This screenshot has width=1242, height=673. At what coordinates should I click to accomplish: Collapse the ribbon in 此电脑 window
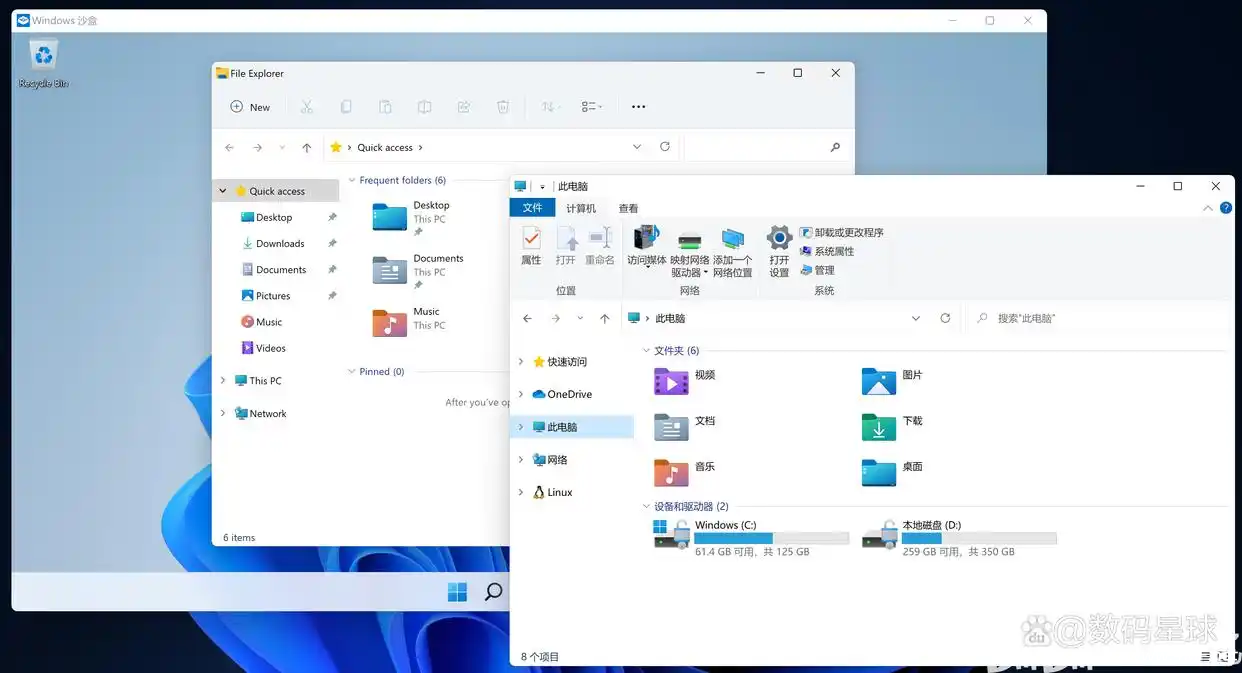point(1207,208)
